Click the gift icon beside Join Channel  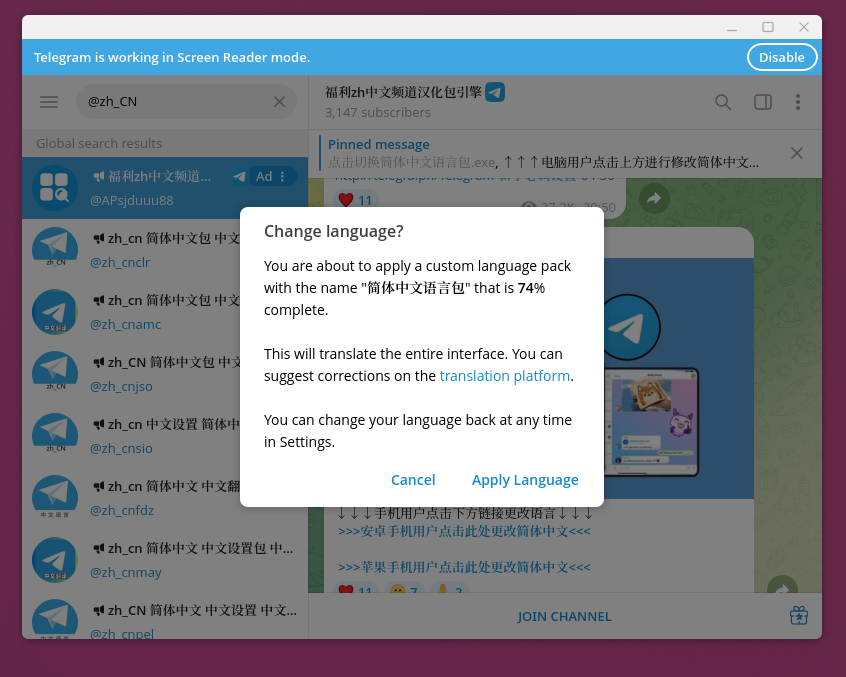point(799,616)
